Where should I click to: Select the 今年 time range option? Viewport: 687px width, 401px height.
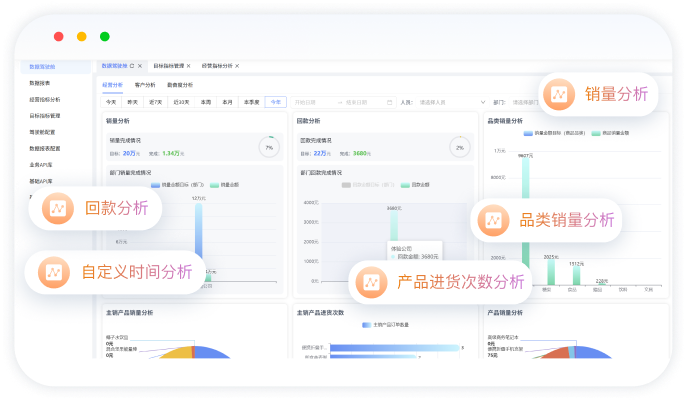coord(275,102)
